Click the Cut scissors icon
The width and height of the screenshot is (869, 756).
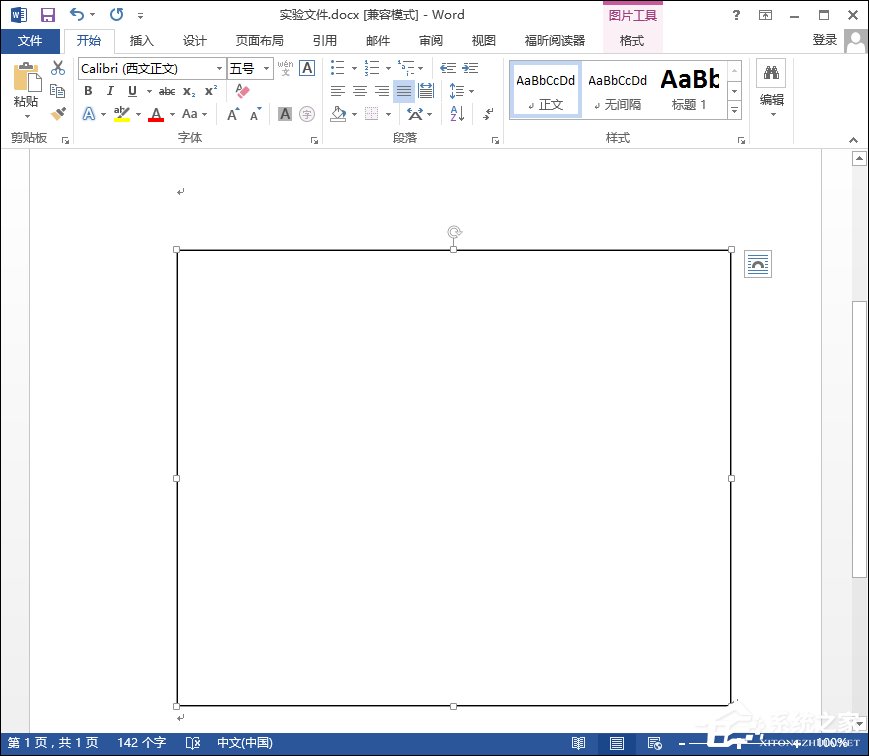click(58, 68)
